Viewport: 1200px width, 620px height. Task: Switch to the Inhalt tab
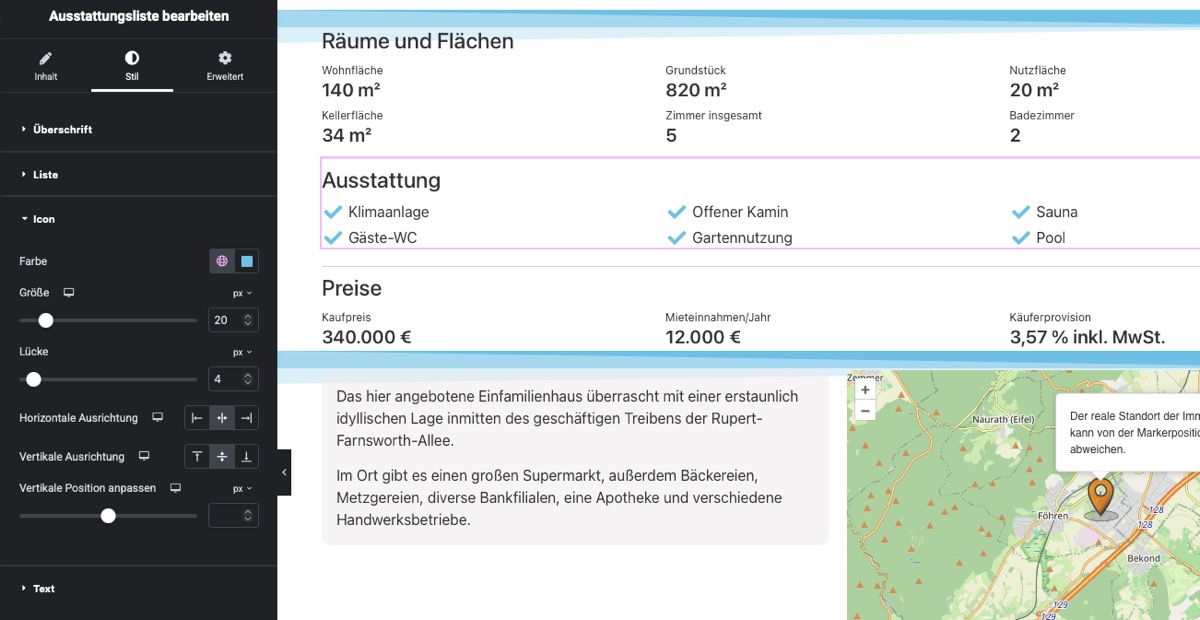click(x=46, y=66)
